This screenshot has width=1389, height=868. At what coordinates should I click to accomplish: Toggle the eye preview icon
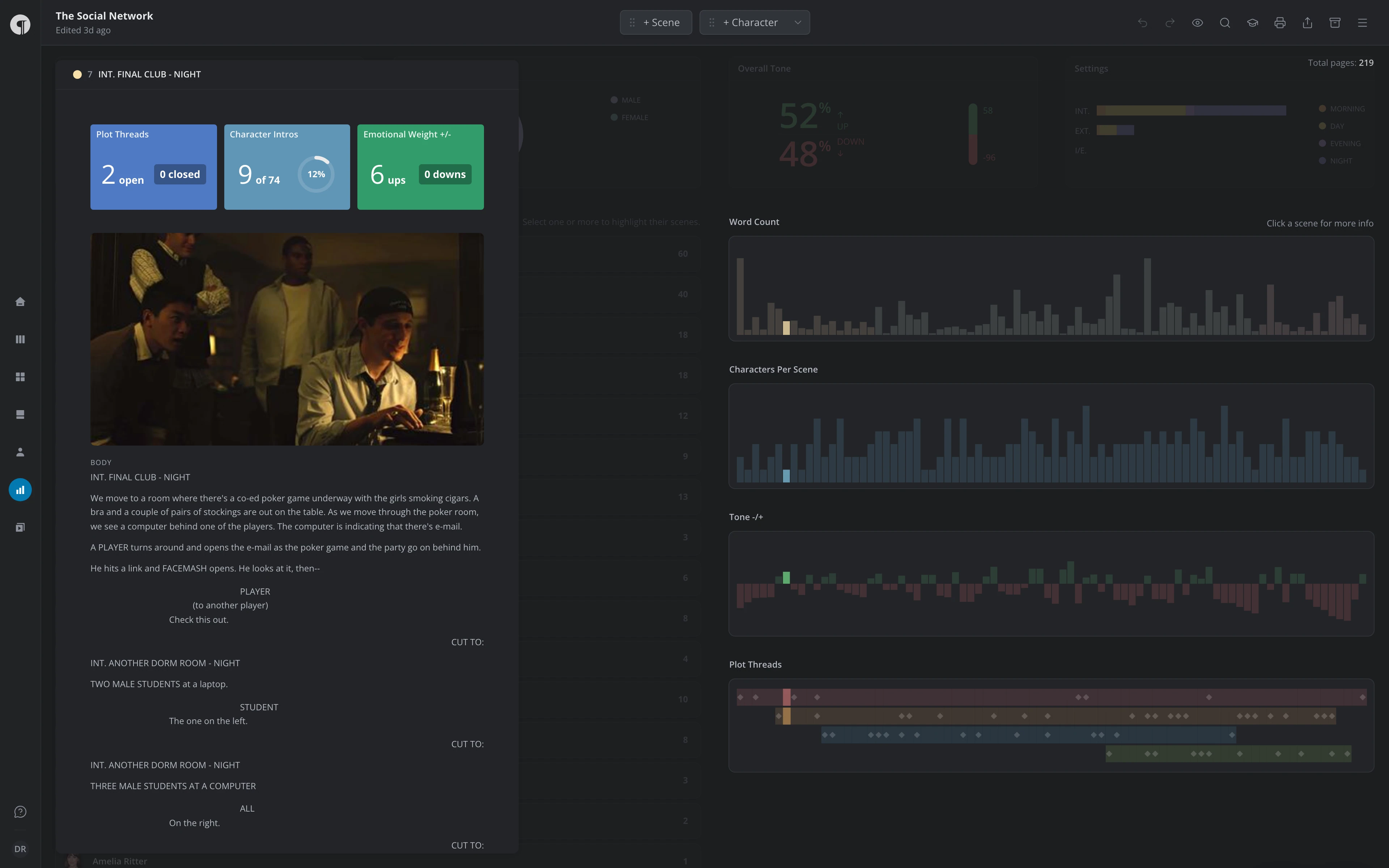[1197, 22]
